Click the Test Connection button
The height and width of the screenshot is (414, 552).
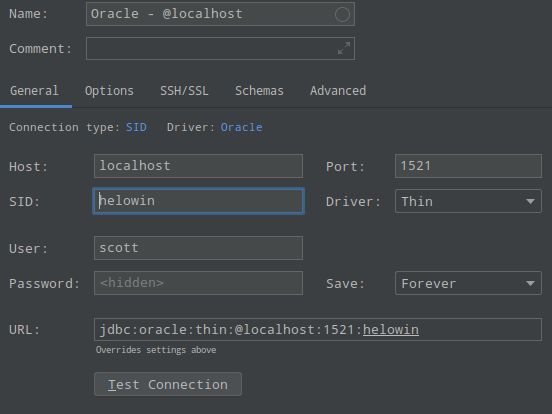coord(168,384)
